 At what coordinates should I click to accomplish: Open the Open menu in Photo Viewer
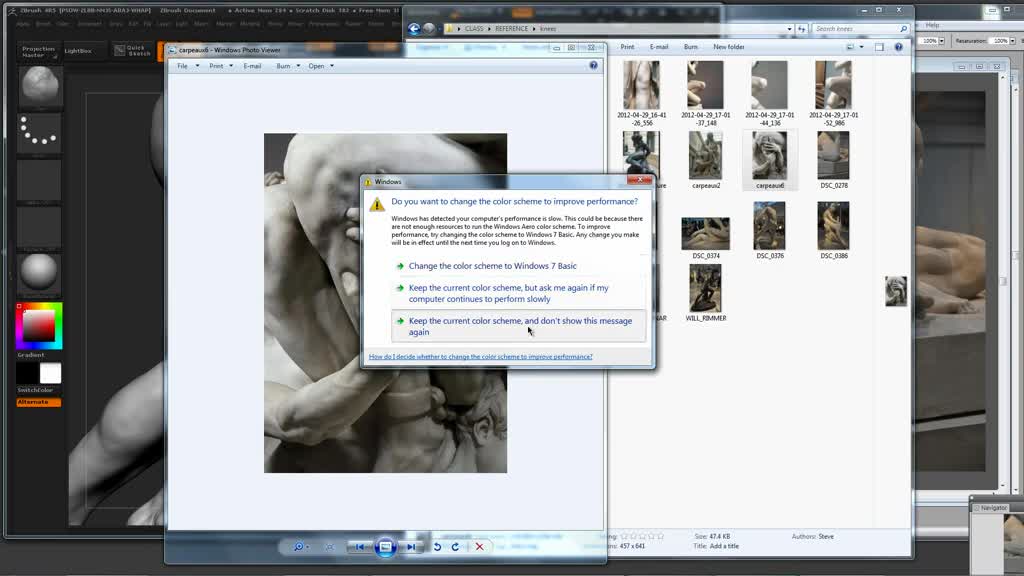point(321,66)
